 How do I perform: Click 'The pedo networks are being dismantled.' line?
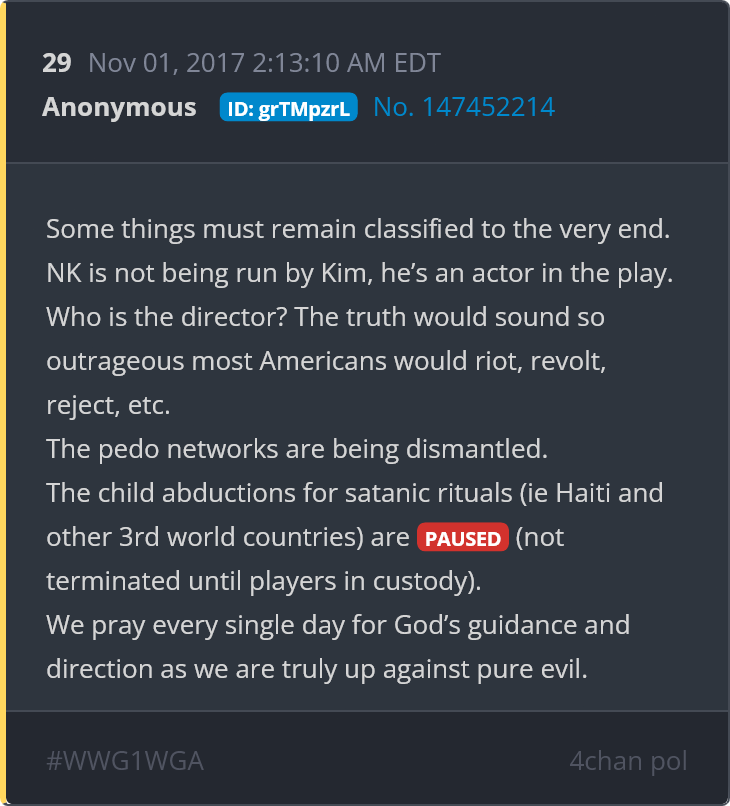point(297,449)
